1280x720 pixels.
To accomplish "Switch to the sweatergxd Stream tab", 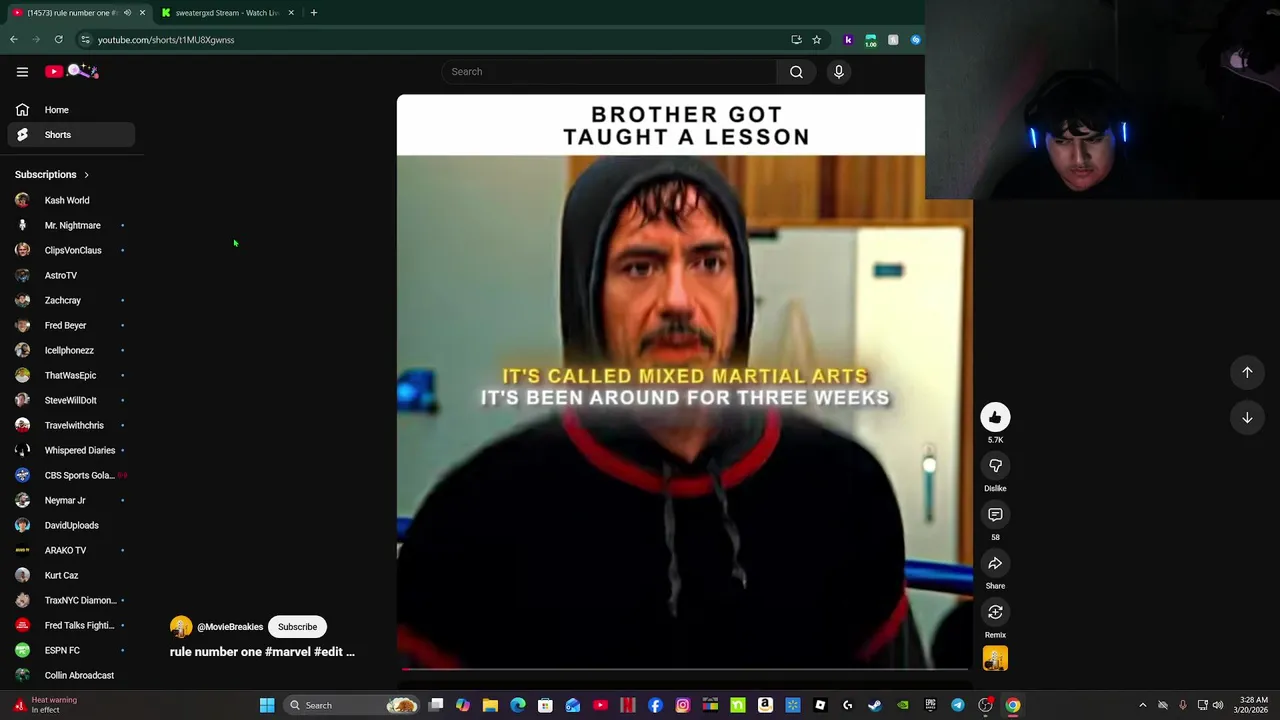I will pos(227,13).
